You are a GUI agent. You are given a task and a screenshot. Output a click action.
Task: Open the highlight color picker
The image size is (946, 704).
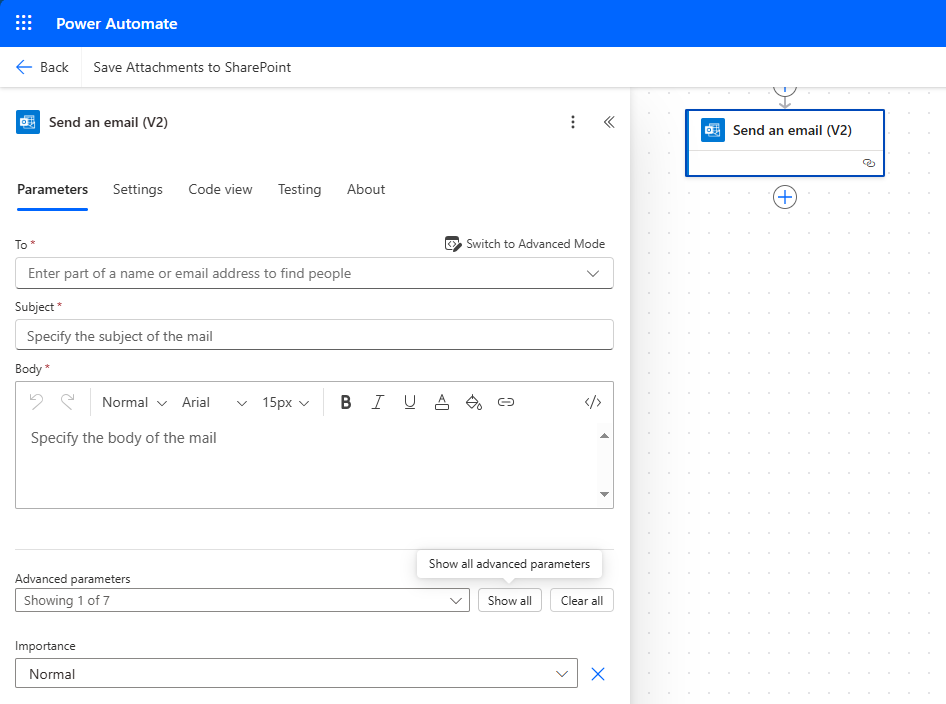474,401
